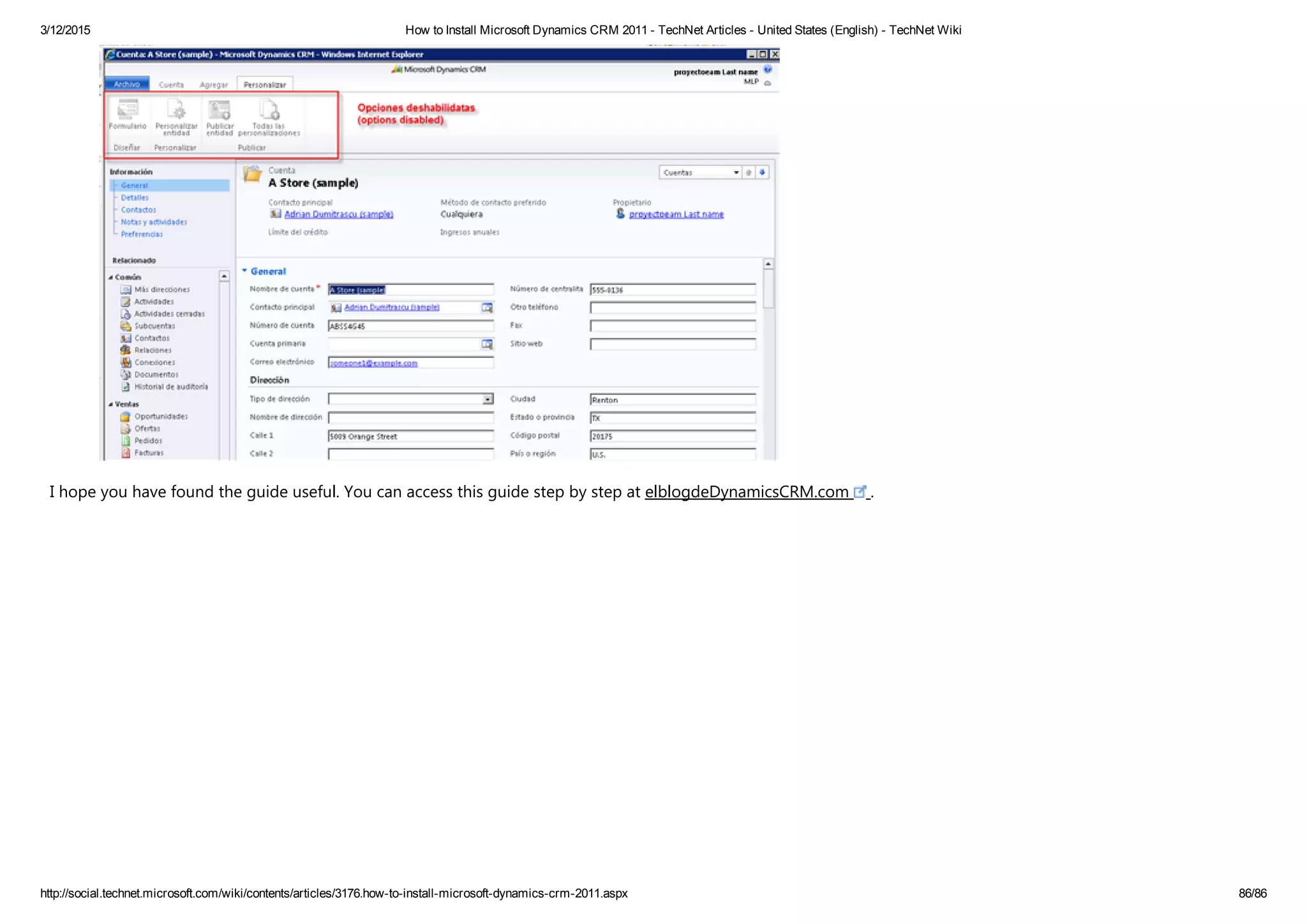The height and width of the screenshot is (924, 1307).
Task: Click the Estado o provincia field
Action: click(x=673, y=418)
